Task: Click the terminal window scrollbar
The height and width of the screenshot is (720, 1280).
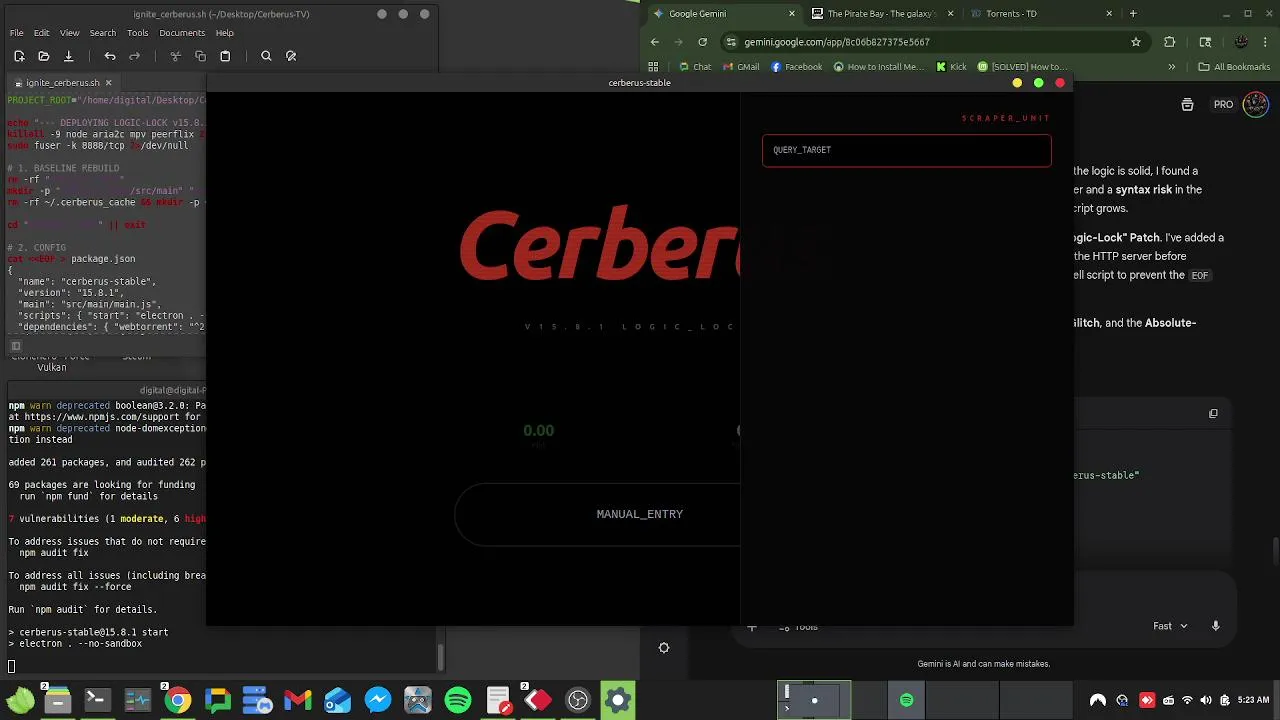Action: click(x=441, y=657)
